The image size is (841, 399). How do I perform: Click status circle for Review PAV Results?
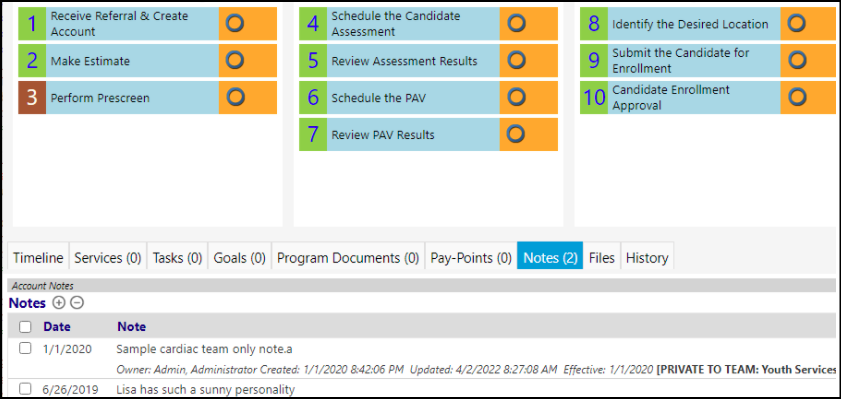click(516, 134)
